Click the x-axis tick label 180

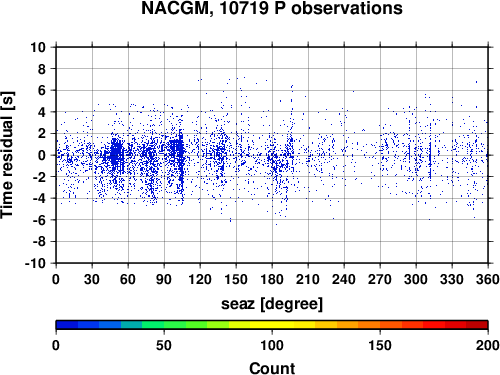tap(272, 279)
